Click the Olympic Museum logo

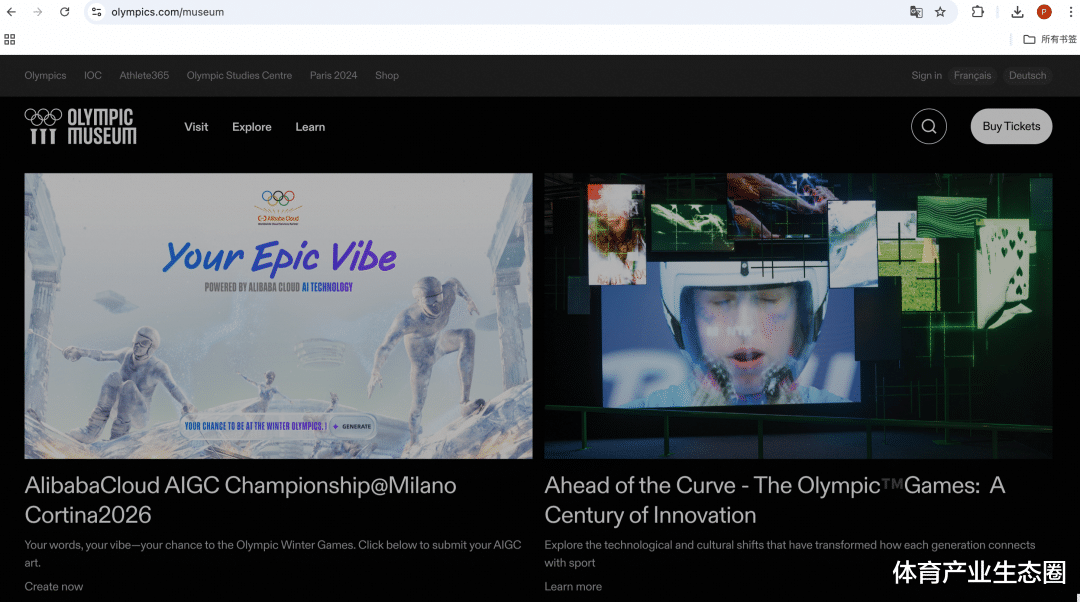click(x=81, y=126)
